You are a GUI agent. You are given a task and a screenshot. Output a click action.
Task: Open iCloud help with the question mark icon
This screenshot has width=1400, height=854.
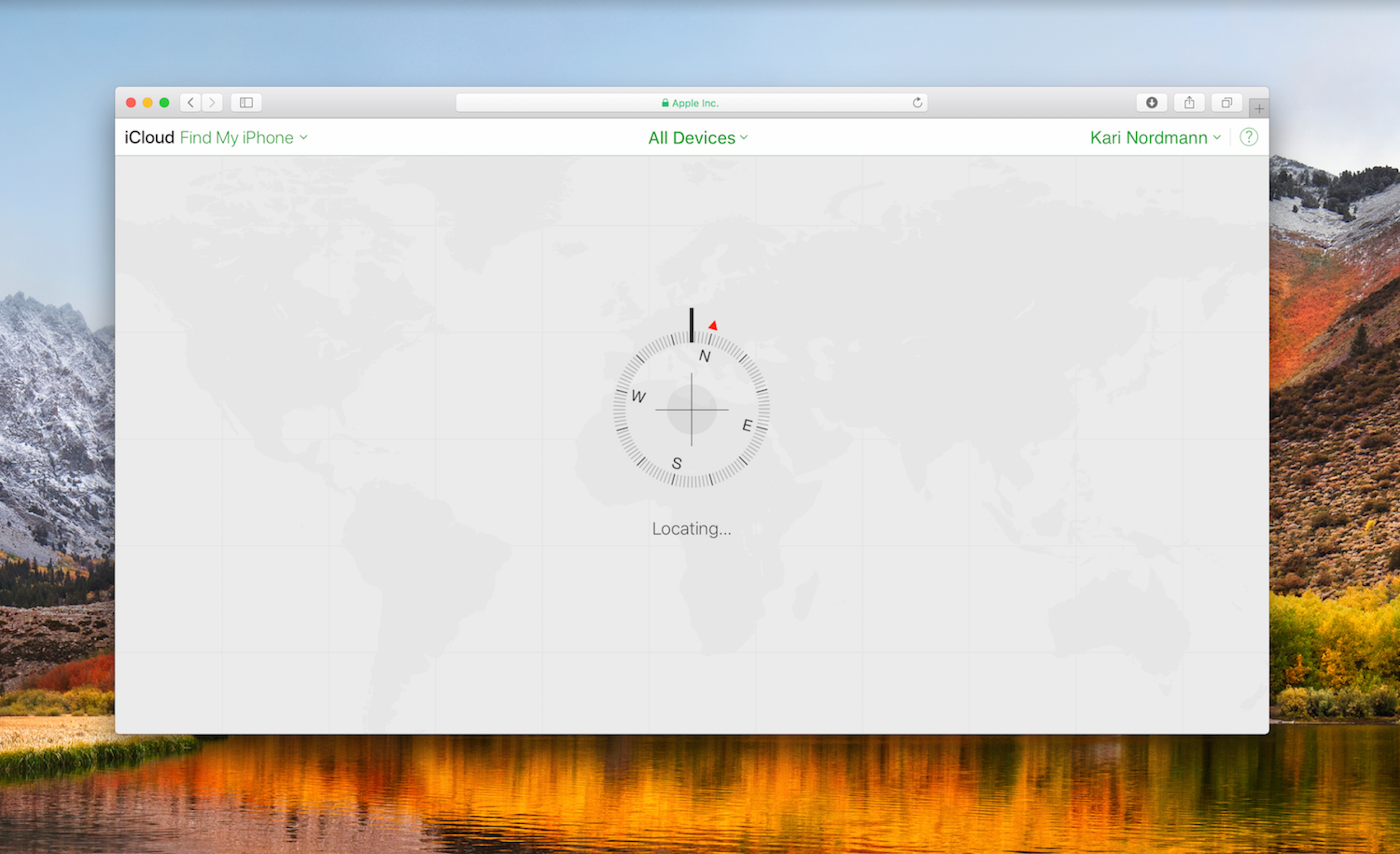pyautogui.click(x=1249, y=137)
